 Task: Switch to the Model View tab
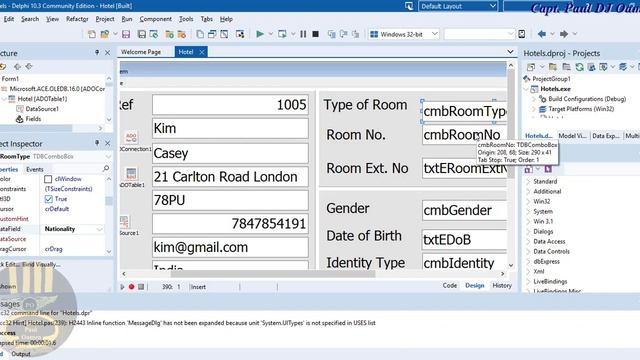tap(572, 136)
